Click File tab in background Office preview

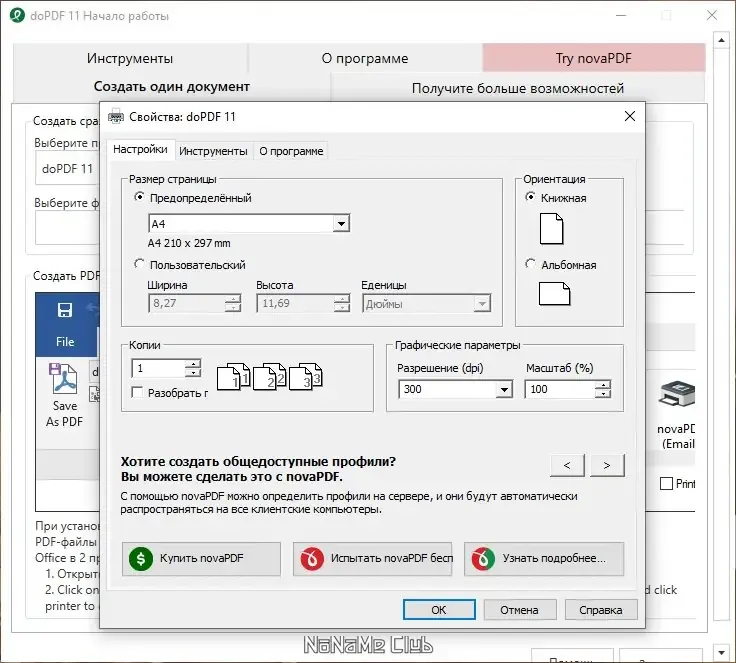point(65,342)
